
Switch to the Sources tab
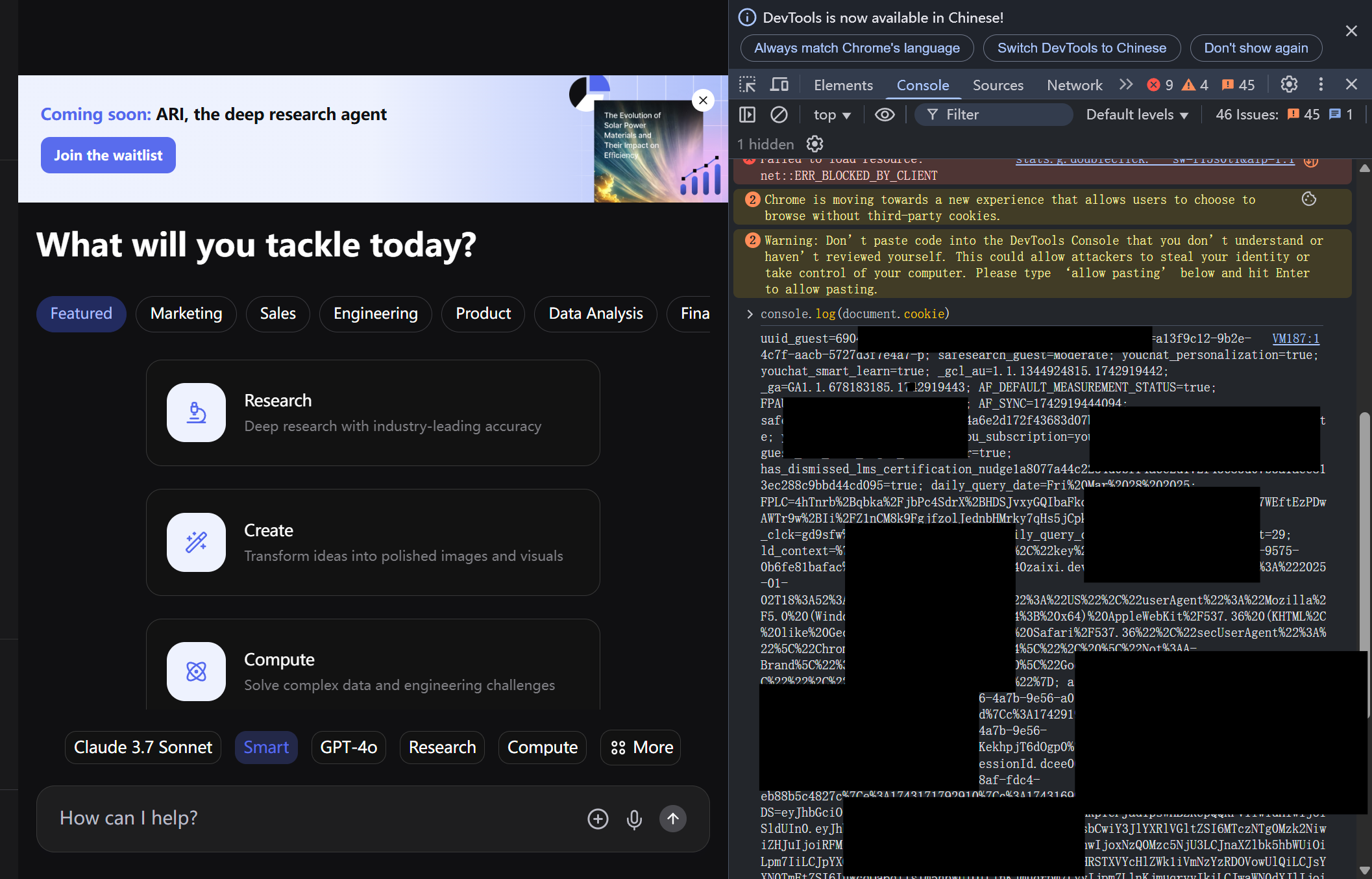[998, 84]
